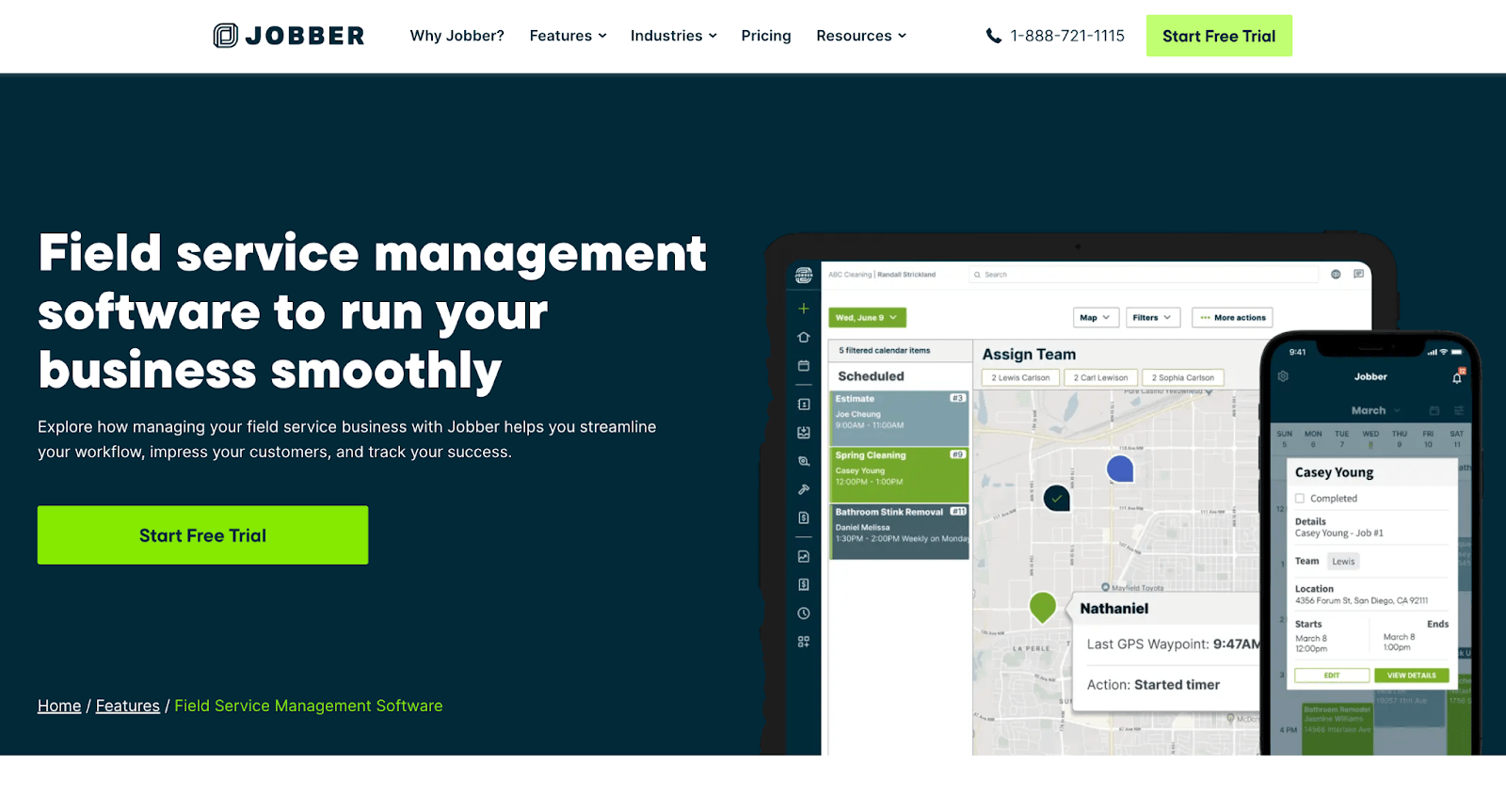The height and width of the screenshot is (812, 1506).
Task: Open the Estimate job card for Joe Cheung
Action: coord(899,418)
